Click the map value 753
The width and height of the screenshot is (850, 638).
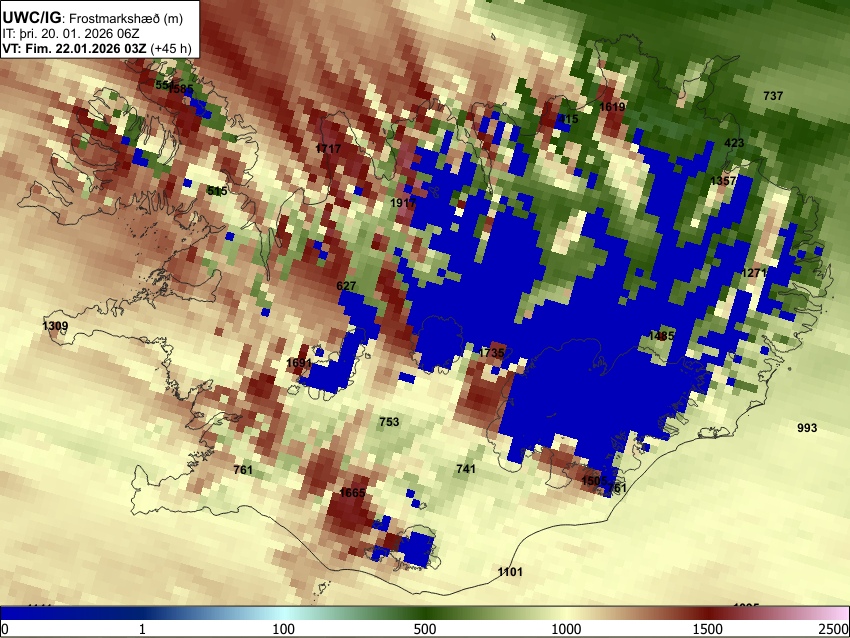coord(389,422)
